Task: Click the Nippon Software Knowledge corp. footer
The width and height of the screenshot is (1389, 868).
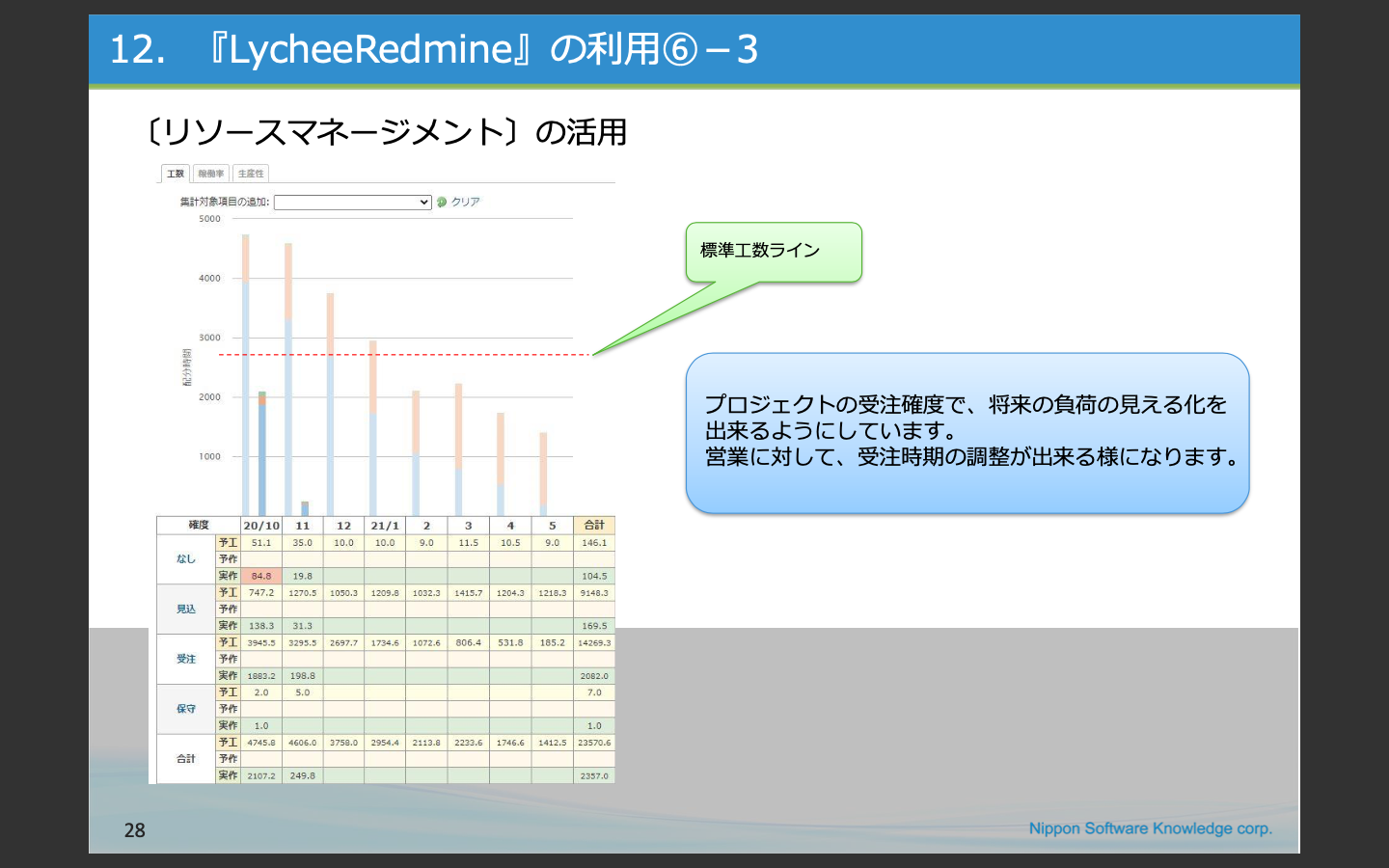Action: click(1151, 828)
